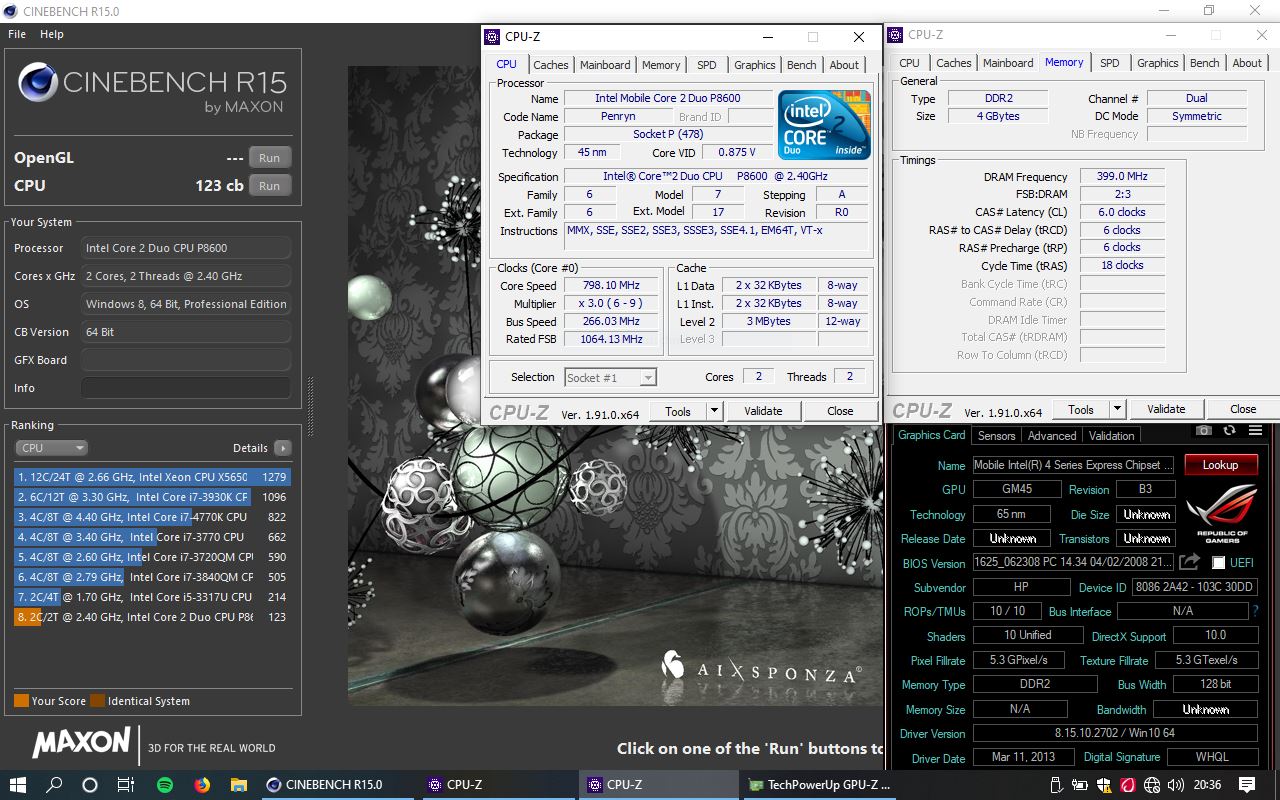This screenshot has height=800, width=1280.
Task: Click the Info input field in Cinebench
Action: pos(186,388)
